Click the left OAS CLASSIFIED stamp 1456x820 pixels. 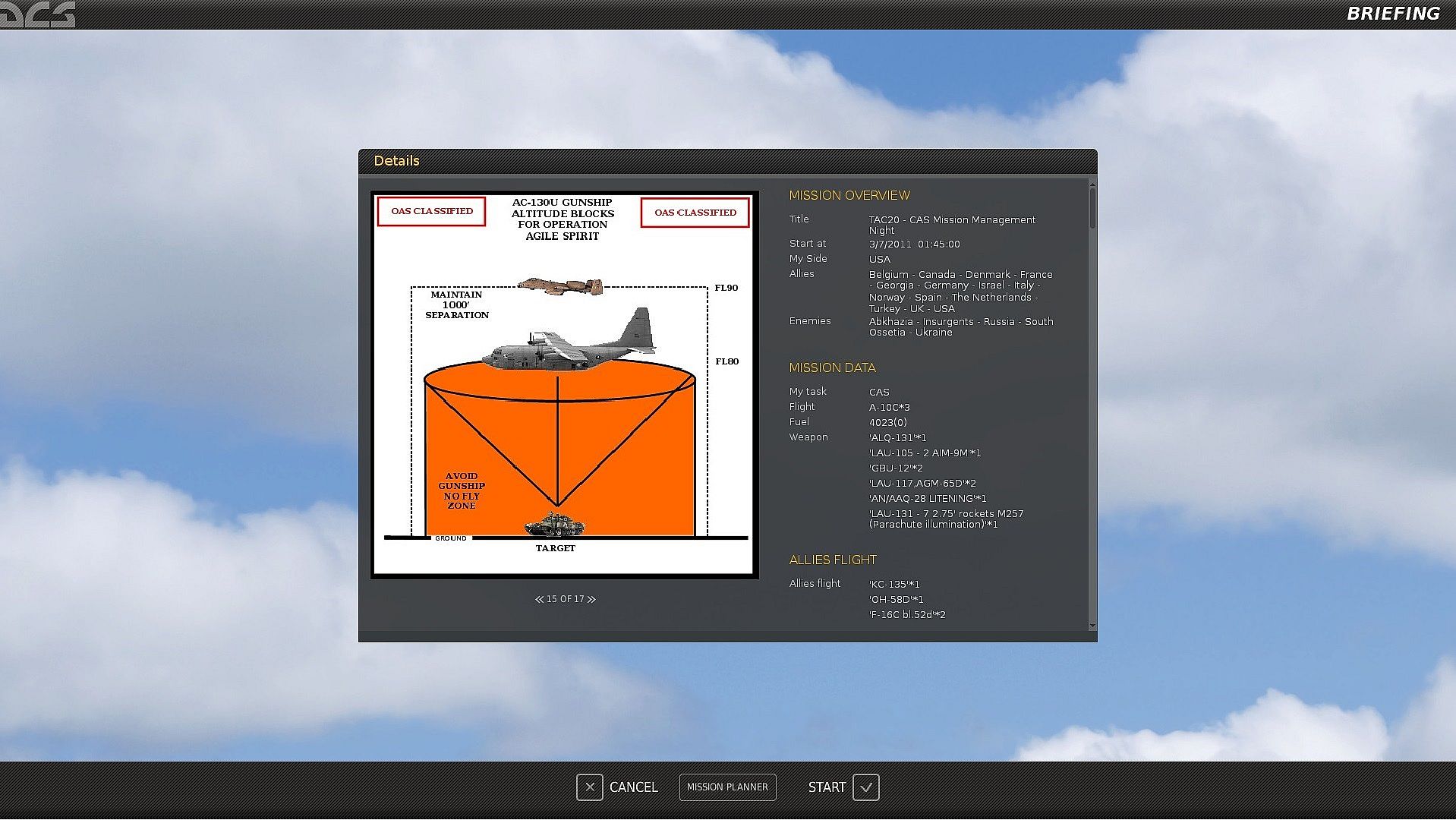click(431, 212)
